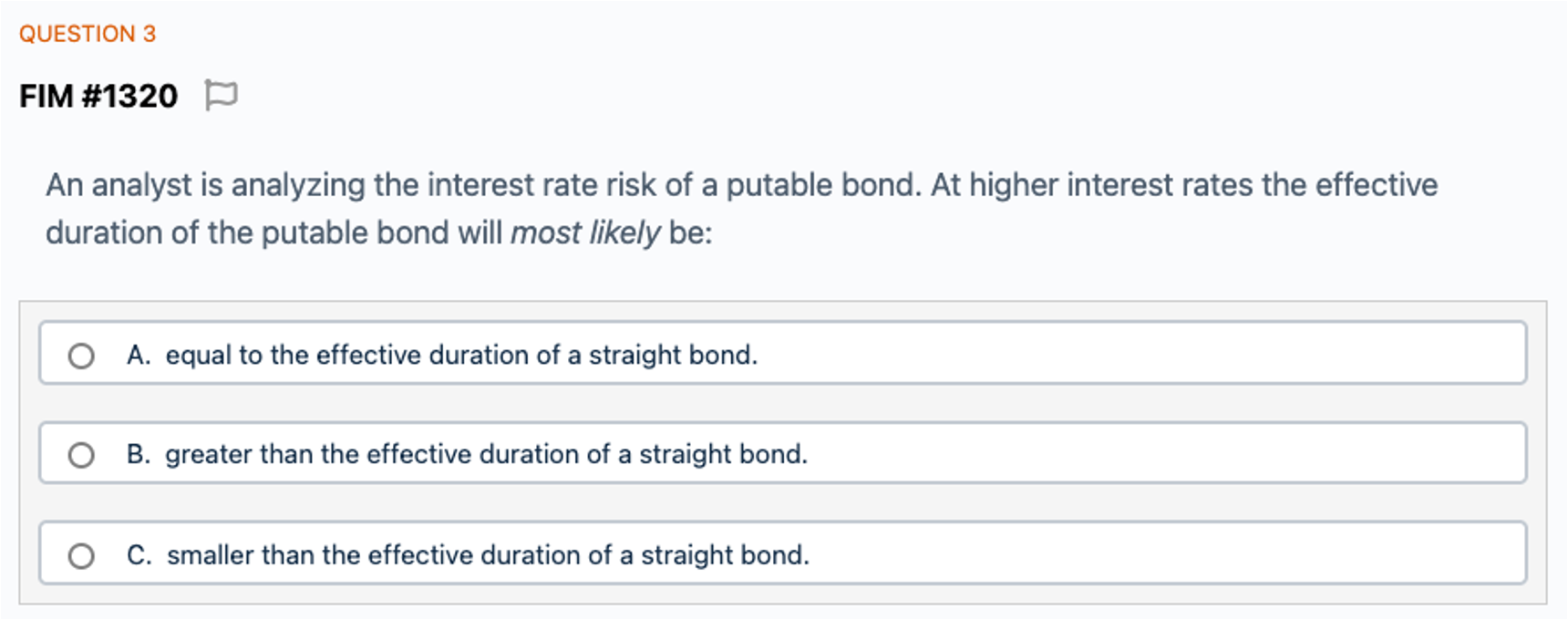Viewport: 1568px width, 620px height.
Task: Click the 'A.' option letter
Action: pos(139,355)
